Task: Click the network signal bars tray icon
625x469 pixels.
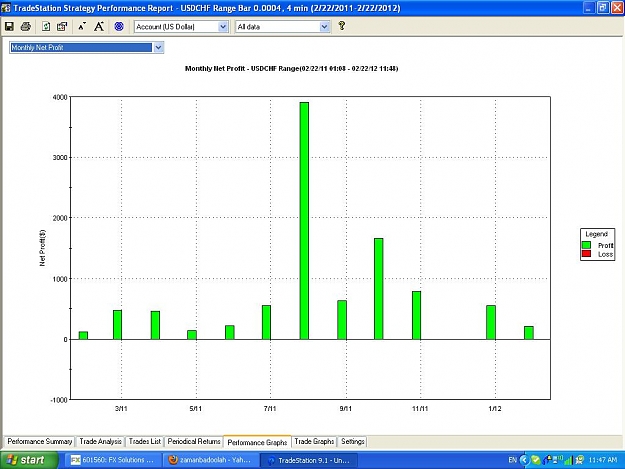Action: [568, 461]
